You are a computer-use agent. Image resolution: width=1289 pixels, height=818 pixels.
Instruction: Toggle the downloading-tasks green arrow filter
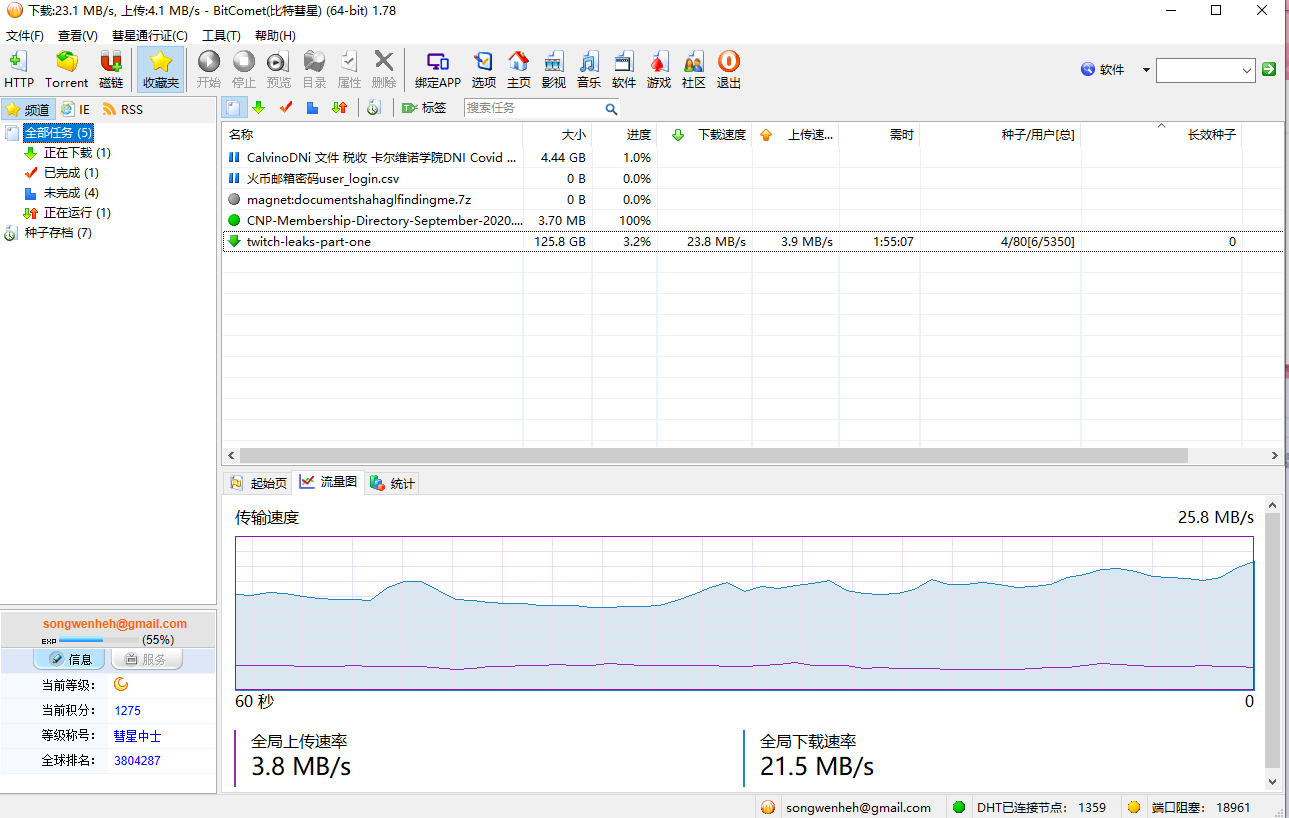point(259,108)
